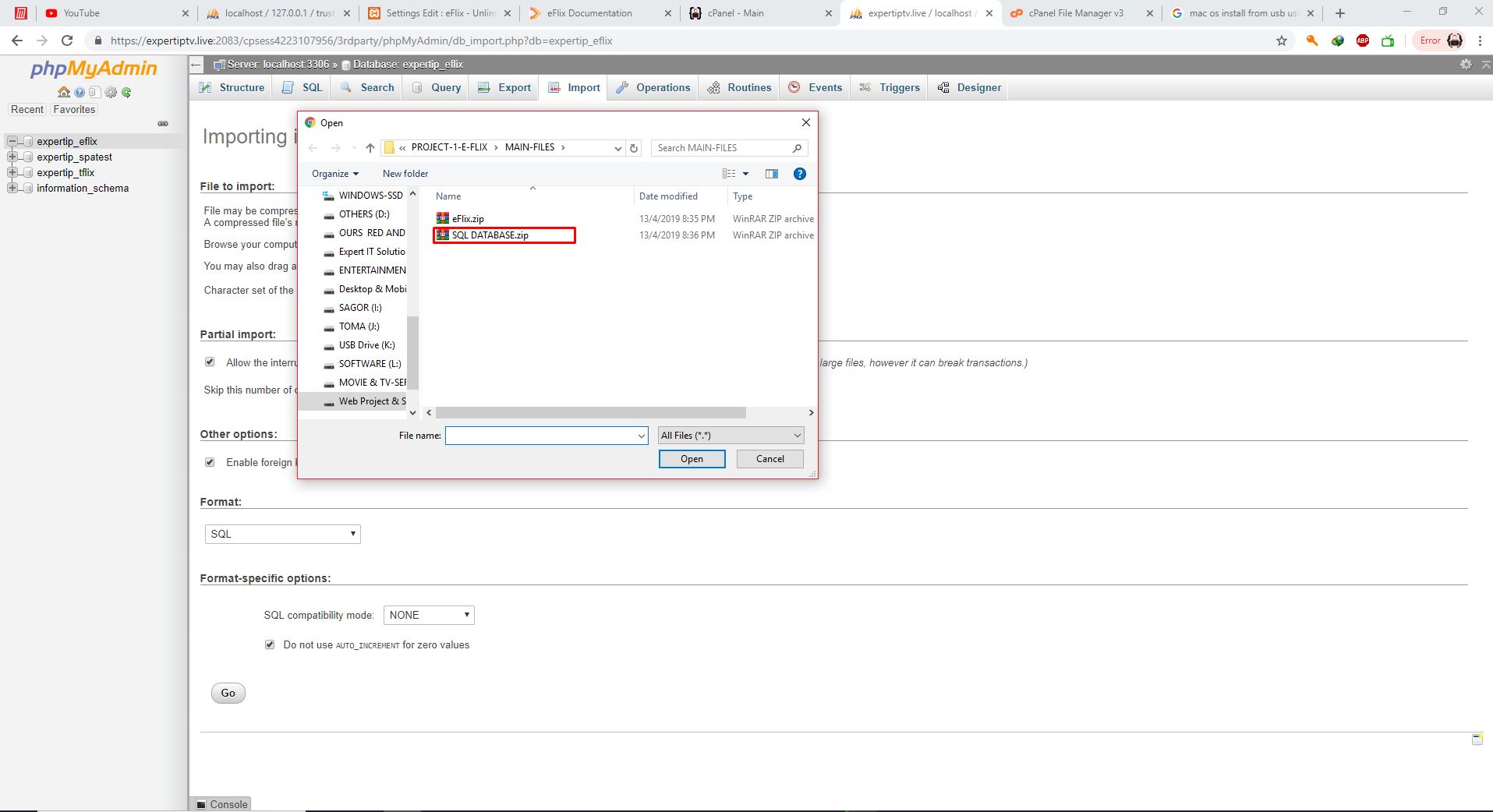Viewport: 1493px width, 812px height.
Task: Open phpMyAdmin documentation help icon in sidebar
Action: tap(80, 92)
